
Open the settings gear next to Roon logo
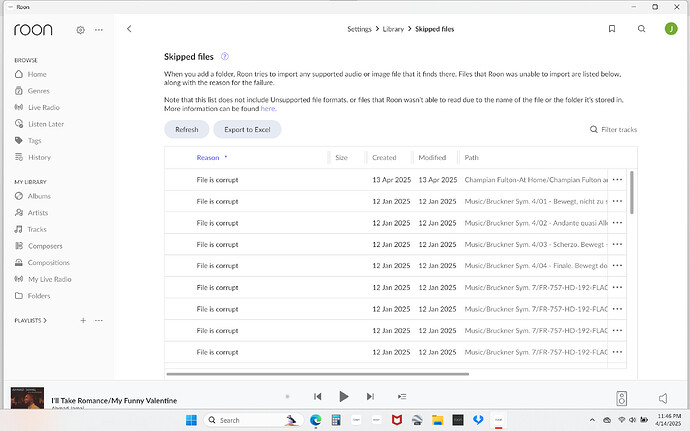[x=80, y=30]
